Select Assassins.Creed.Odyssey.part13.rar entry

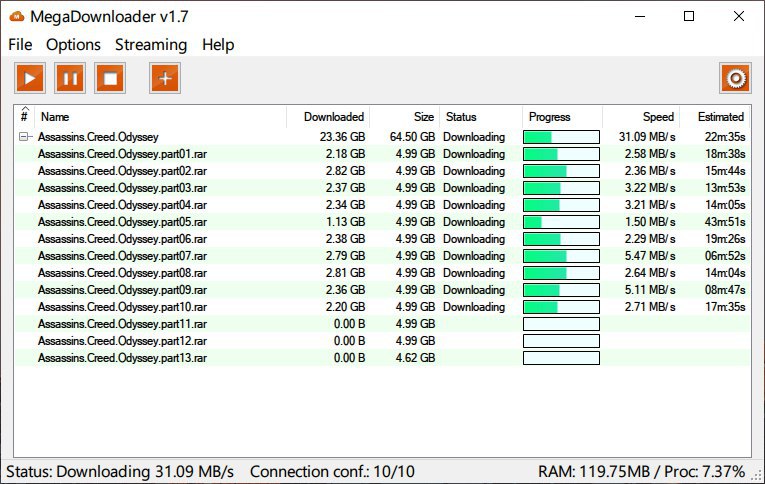coord(122,358)
